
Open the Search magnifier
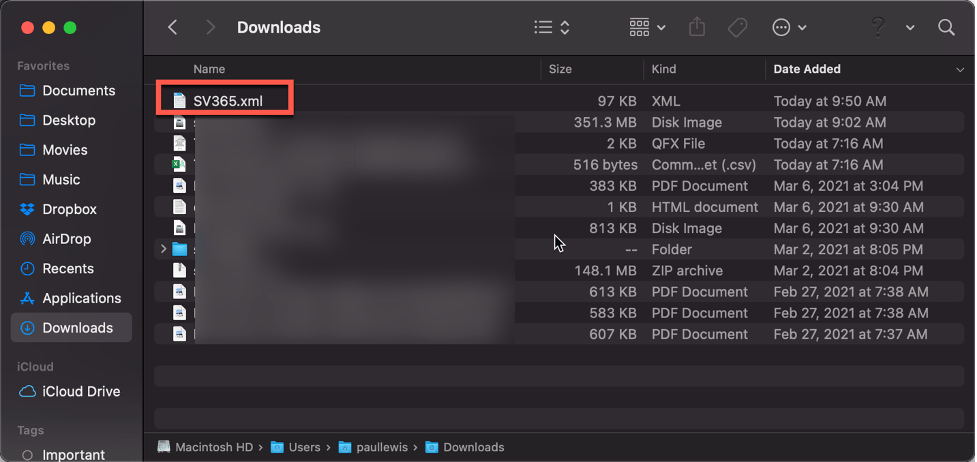[x=946, y=28]
